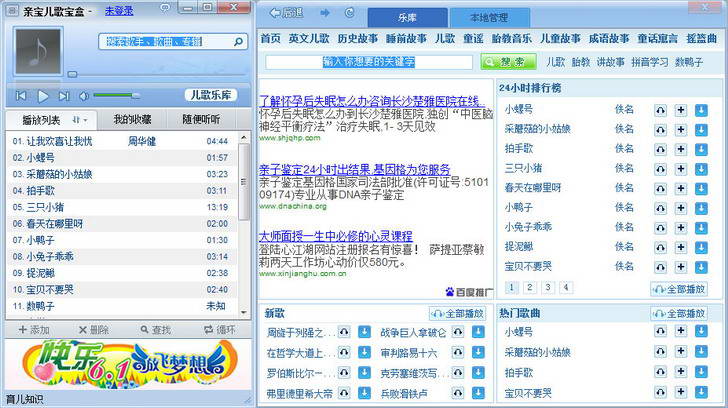
Task: Open 胎教音乐 category
Action: (511, 39)
